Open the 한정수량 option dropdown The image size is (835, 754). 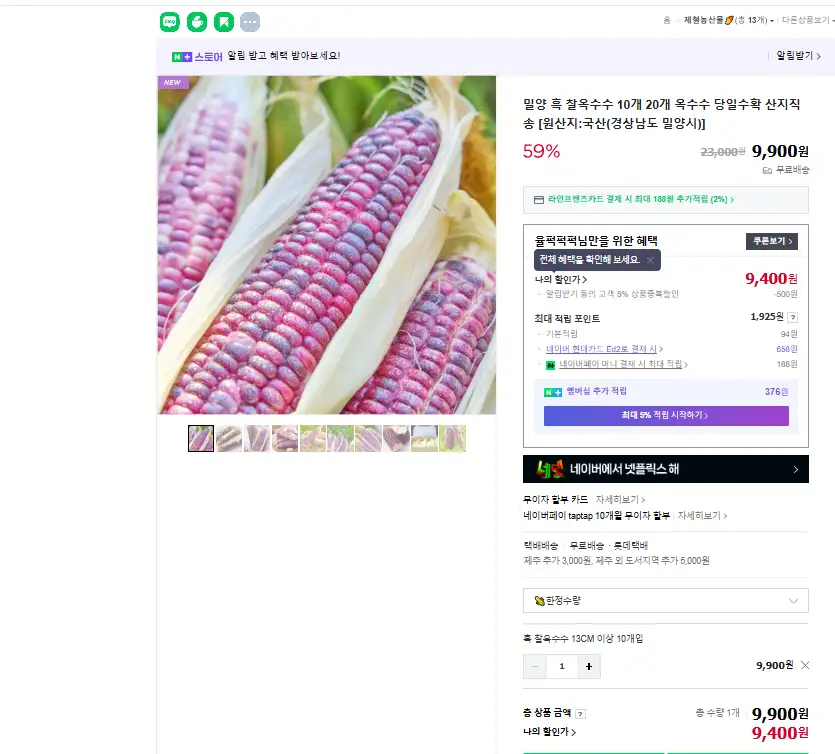click(666, 601)
